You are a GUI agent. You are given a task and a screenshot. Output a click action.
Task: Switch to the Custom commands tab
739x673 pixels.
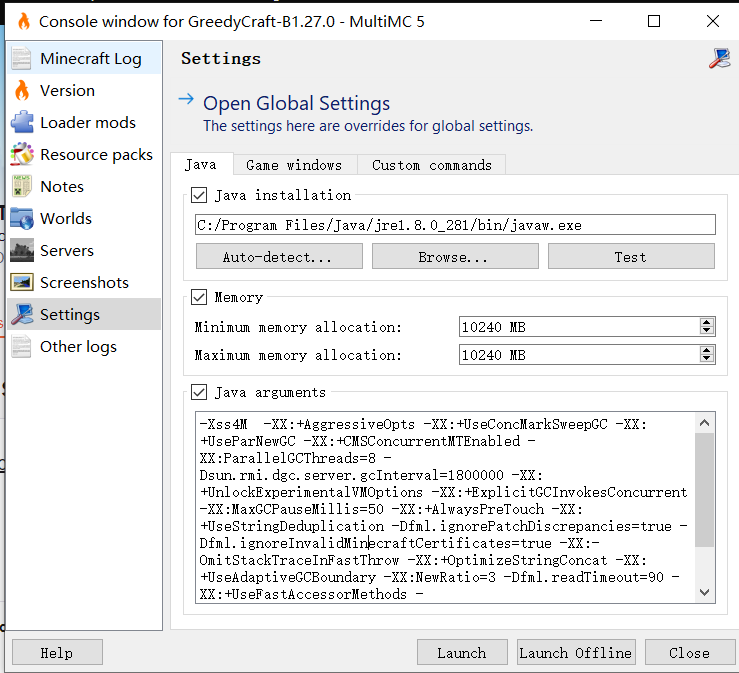431,165
